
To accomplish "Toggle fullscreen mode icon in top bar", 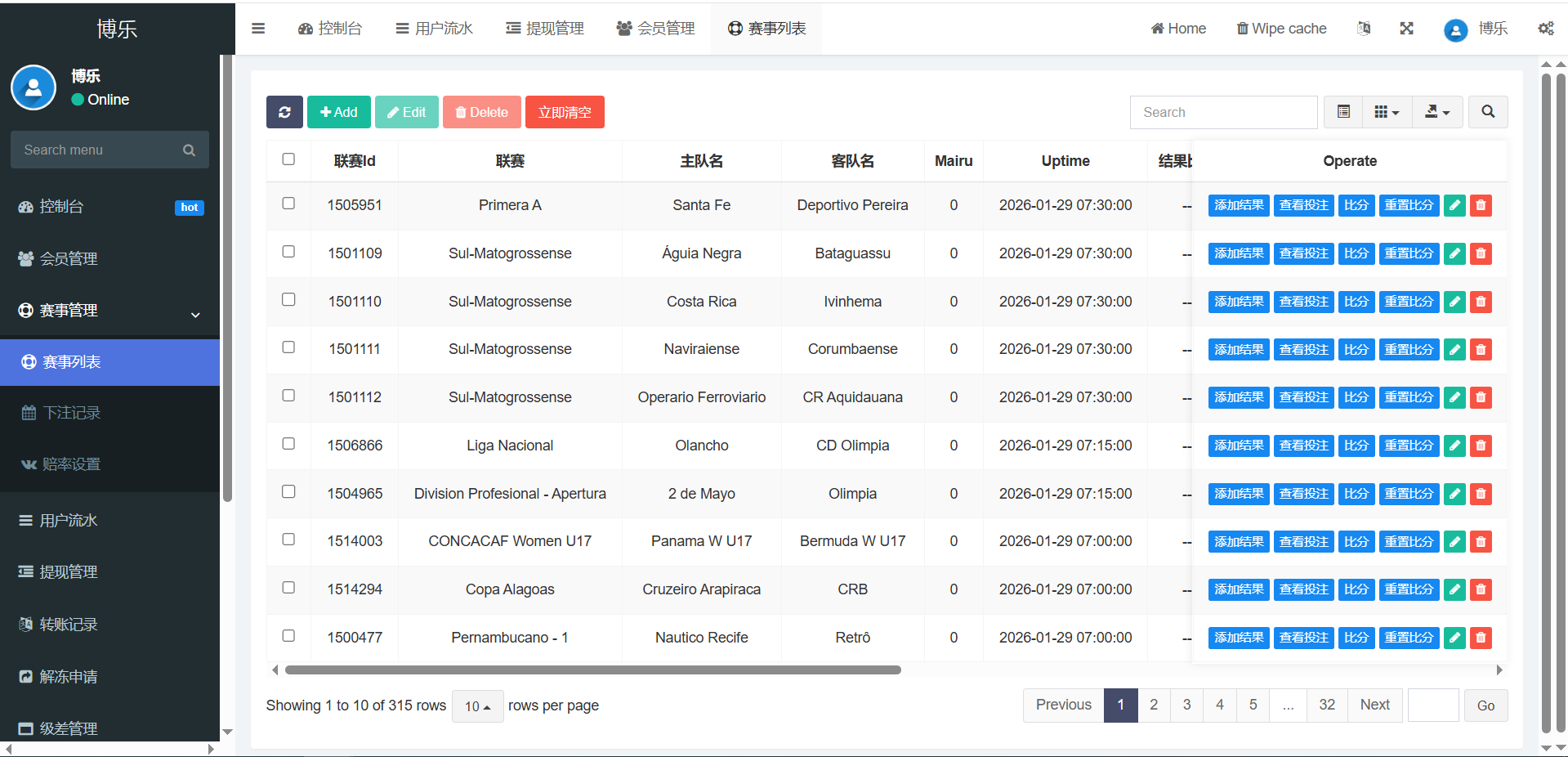I will 1406,29.
